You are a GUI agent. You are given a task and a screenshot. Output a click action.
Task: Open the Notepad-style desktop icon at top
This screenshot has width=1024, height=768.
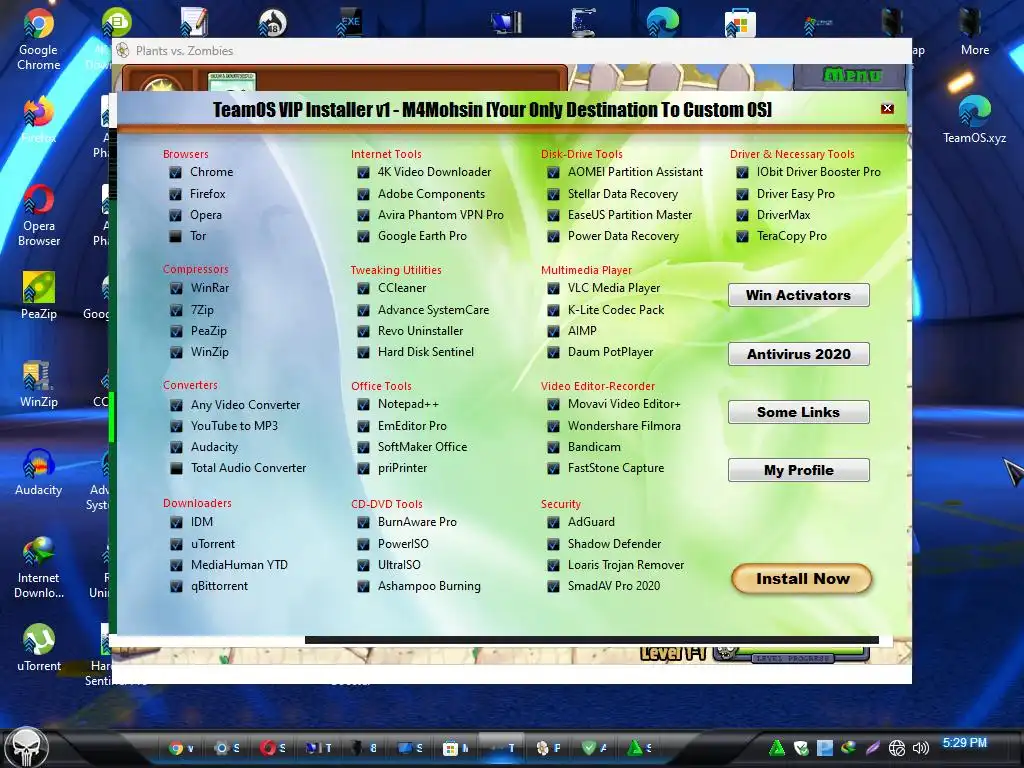click(195, 22)
